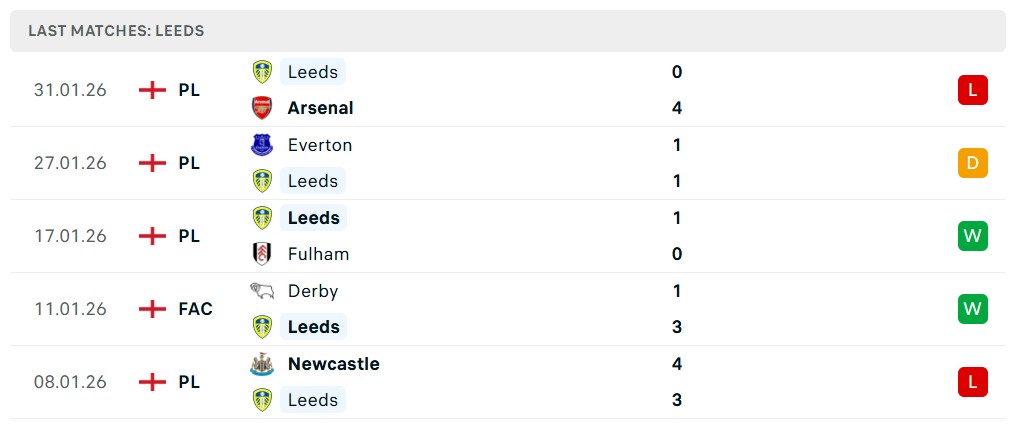Click the Everton club crest icon

262,145
